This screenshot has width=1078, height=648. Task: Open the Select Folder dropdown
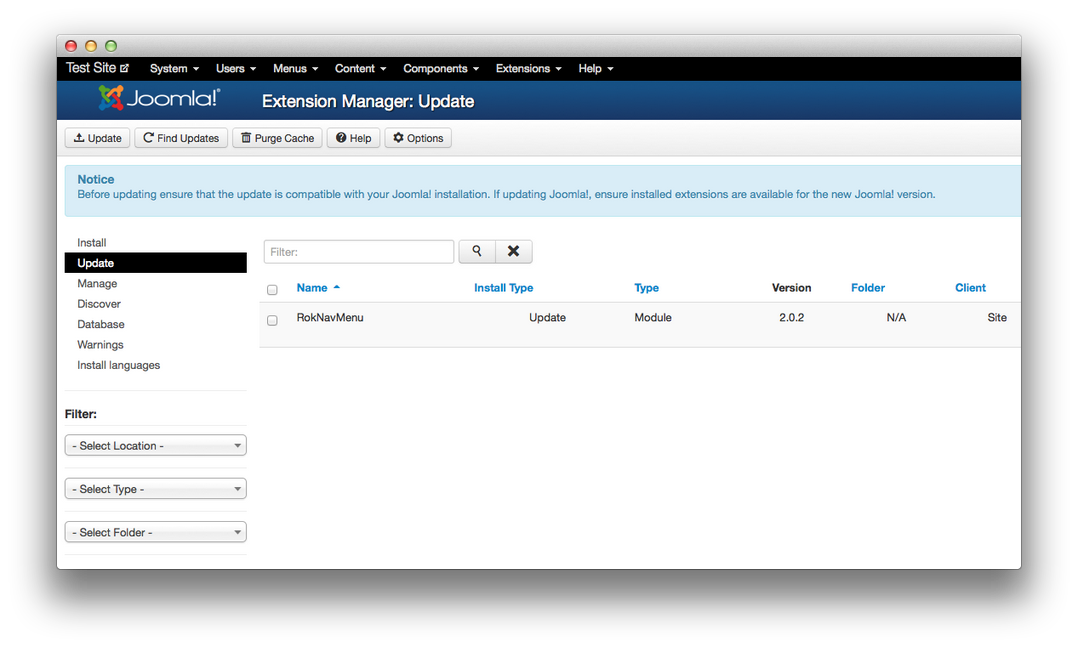(155, 531)
